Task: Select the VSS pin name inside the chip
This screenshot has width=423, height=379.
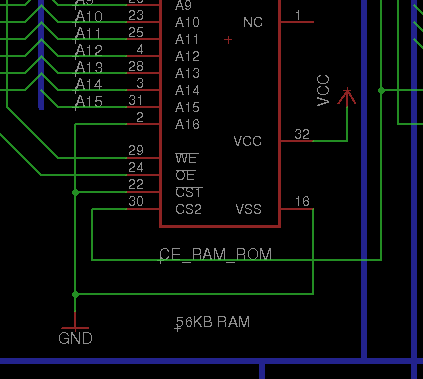Action: 248,209
